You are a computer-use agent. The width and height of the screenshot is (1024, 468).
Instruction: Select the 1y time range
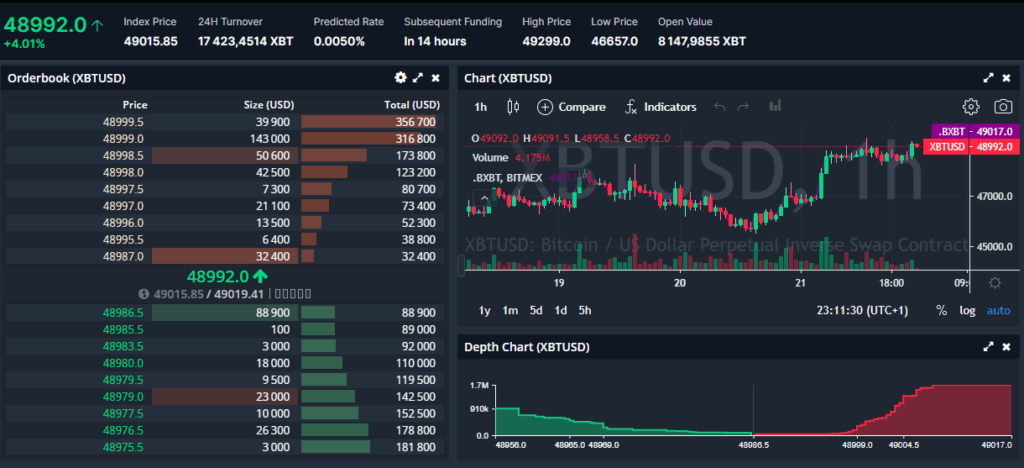coord(485,311)
